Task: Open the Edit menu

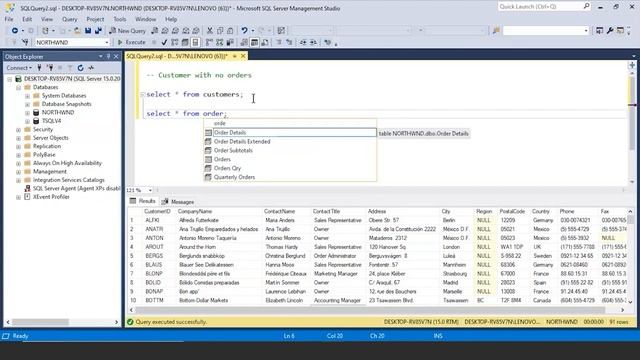Action: tap(27, 19)
